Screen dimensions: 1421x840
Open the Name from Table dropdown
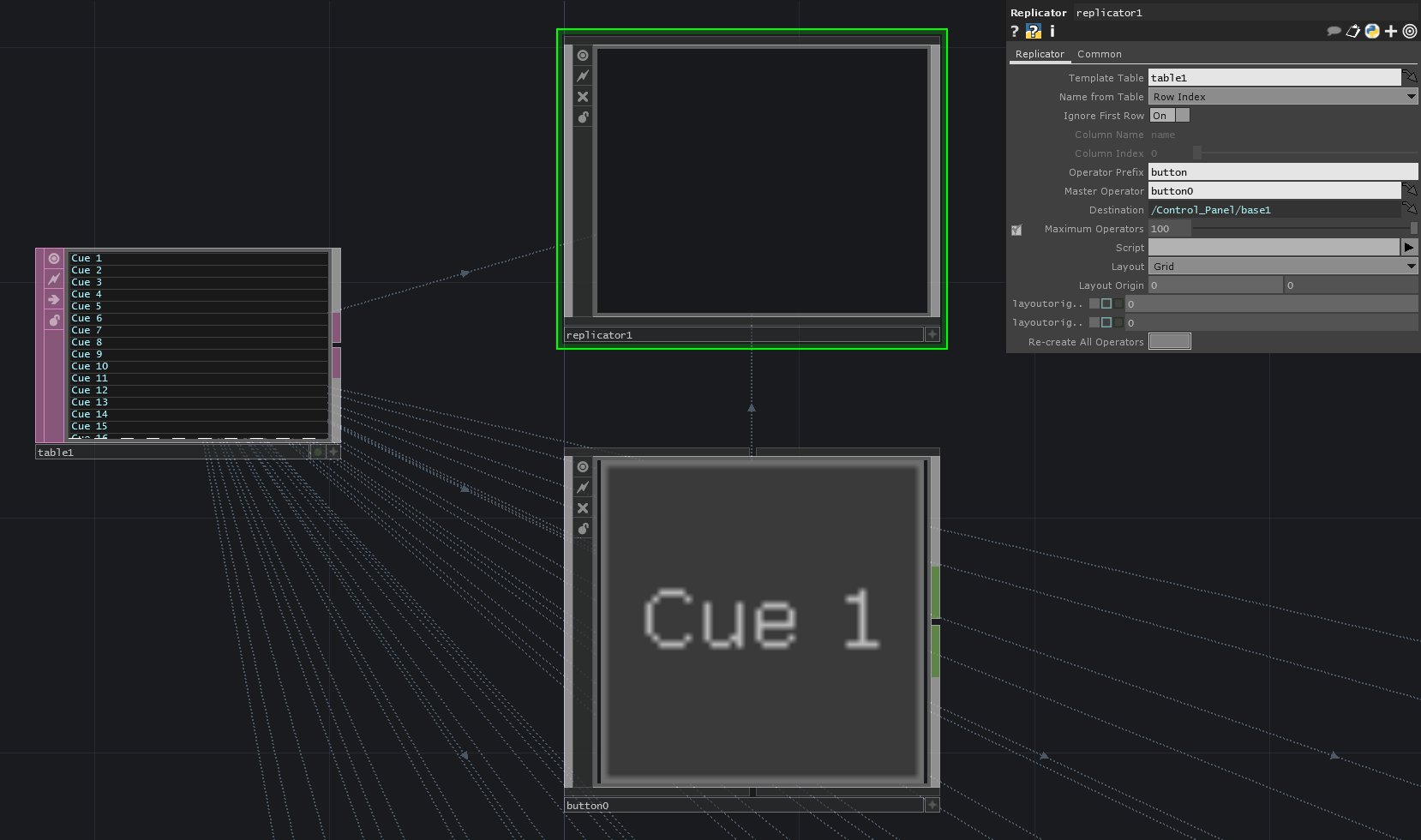click(1282, 97)
